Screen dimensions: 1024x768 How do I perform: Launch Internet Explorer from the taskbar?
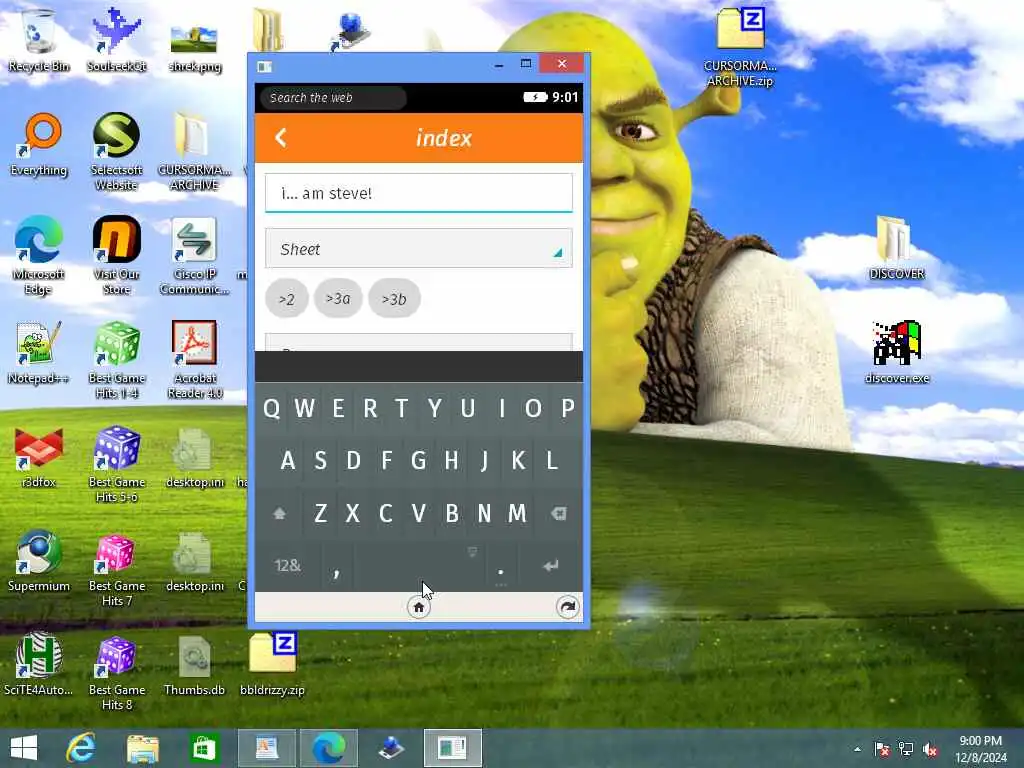click(81, 748)
